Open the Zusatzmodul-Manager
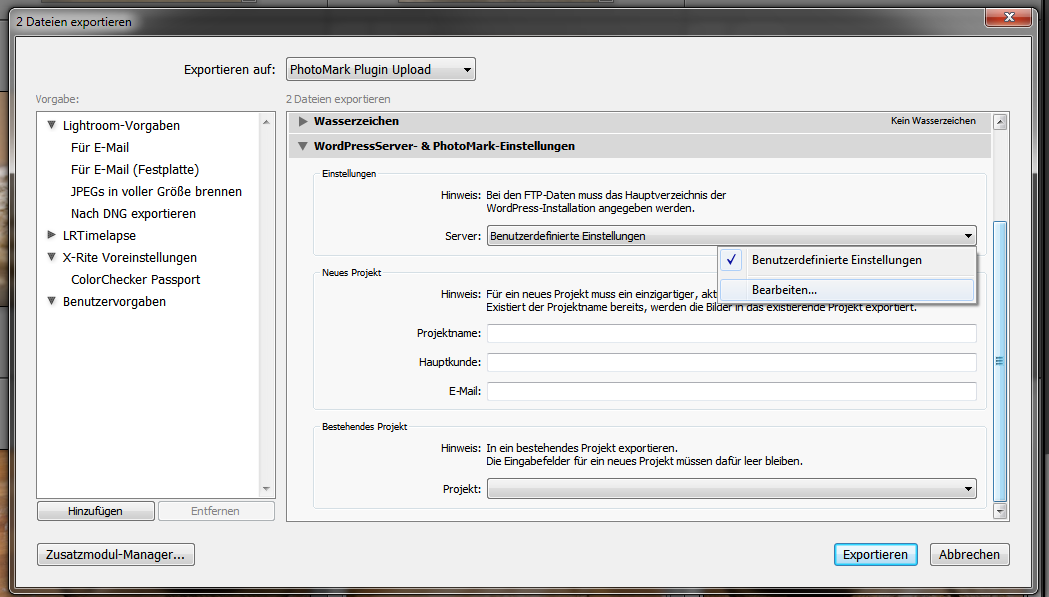 (x=115, y=555)
